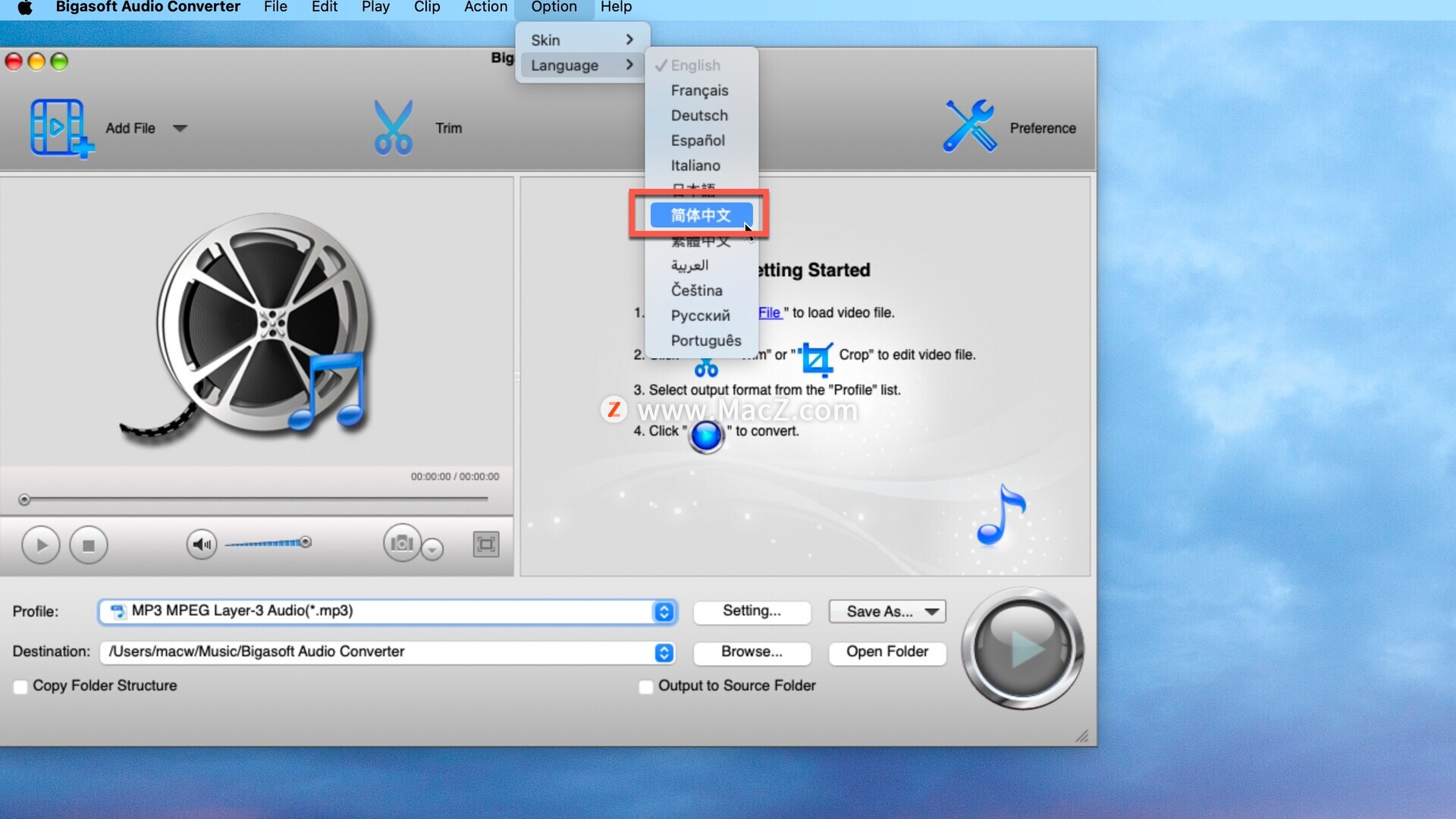Image resolution: width=1456 pixels, height=819 pixels.
Task: Open snapshot options dropdown arrow
Action: (x=432, y=548)
